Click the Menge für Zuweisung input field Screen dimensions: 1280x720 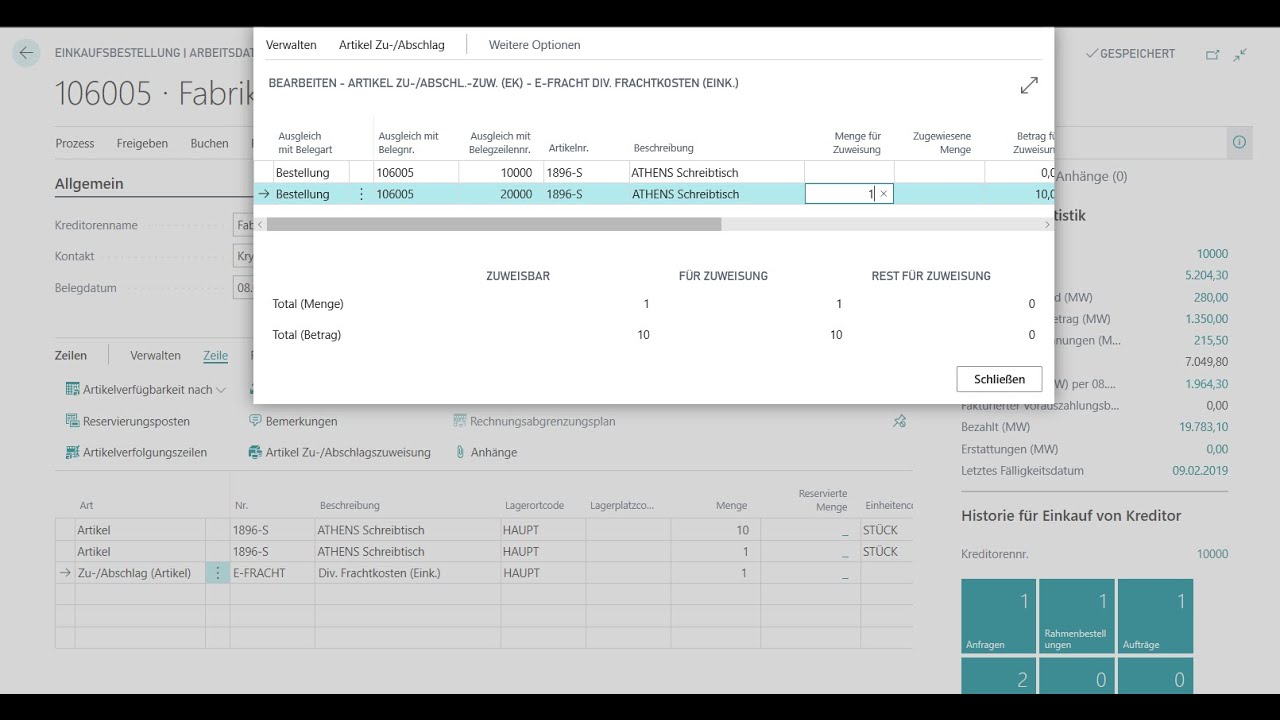840,194
